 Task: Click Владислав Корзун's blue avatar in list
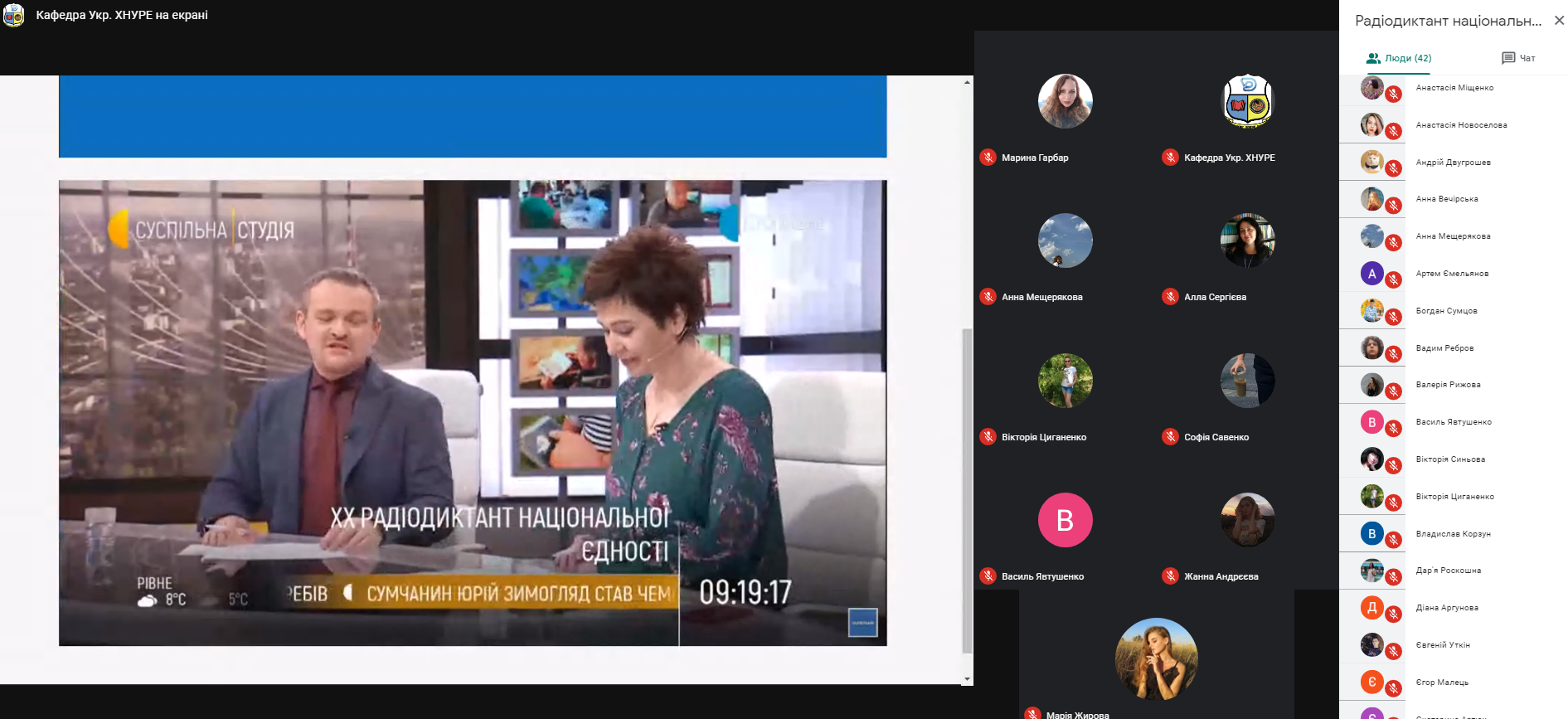(x=1371, y=533)
